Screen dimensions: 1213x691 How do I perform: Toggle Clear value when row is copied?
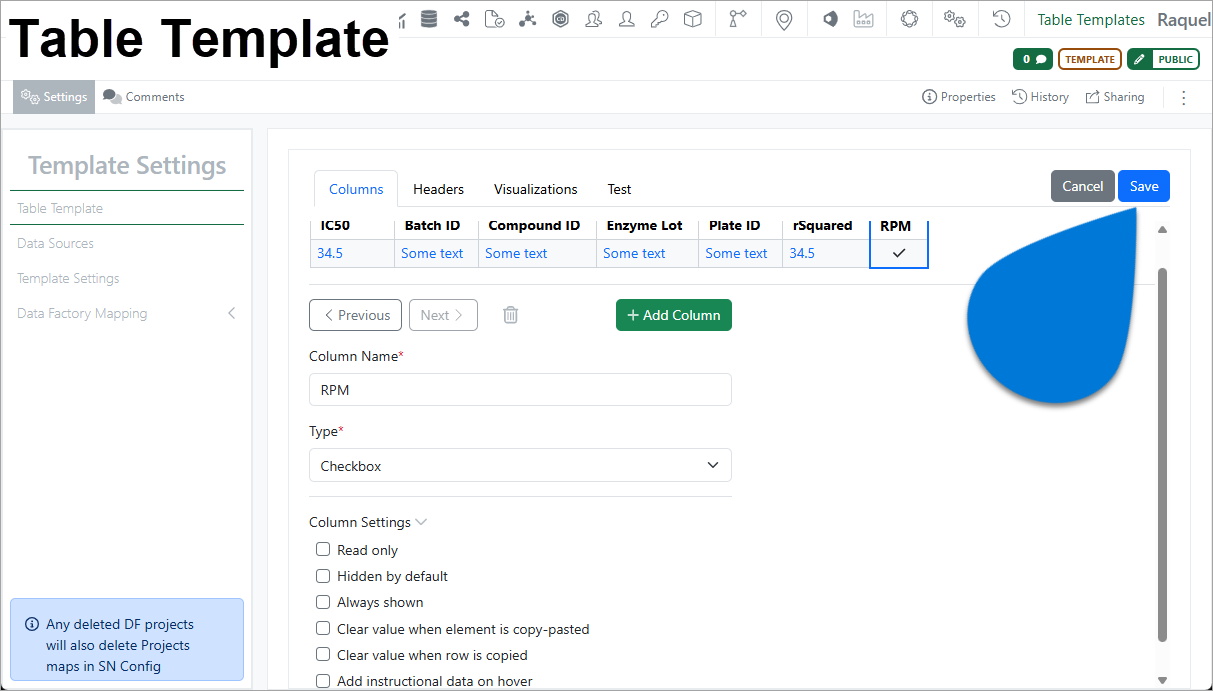point(323,655)
